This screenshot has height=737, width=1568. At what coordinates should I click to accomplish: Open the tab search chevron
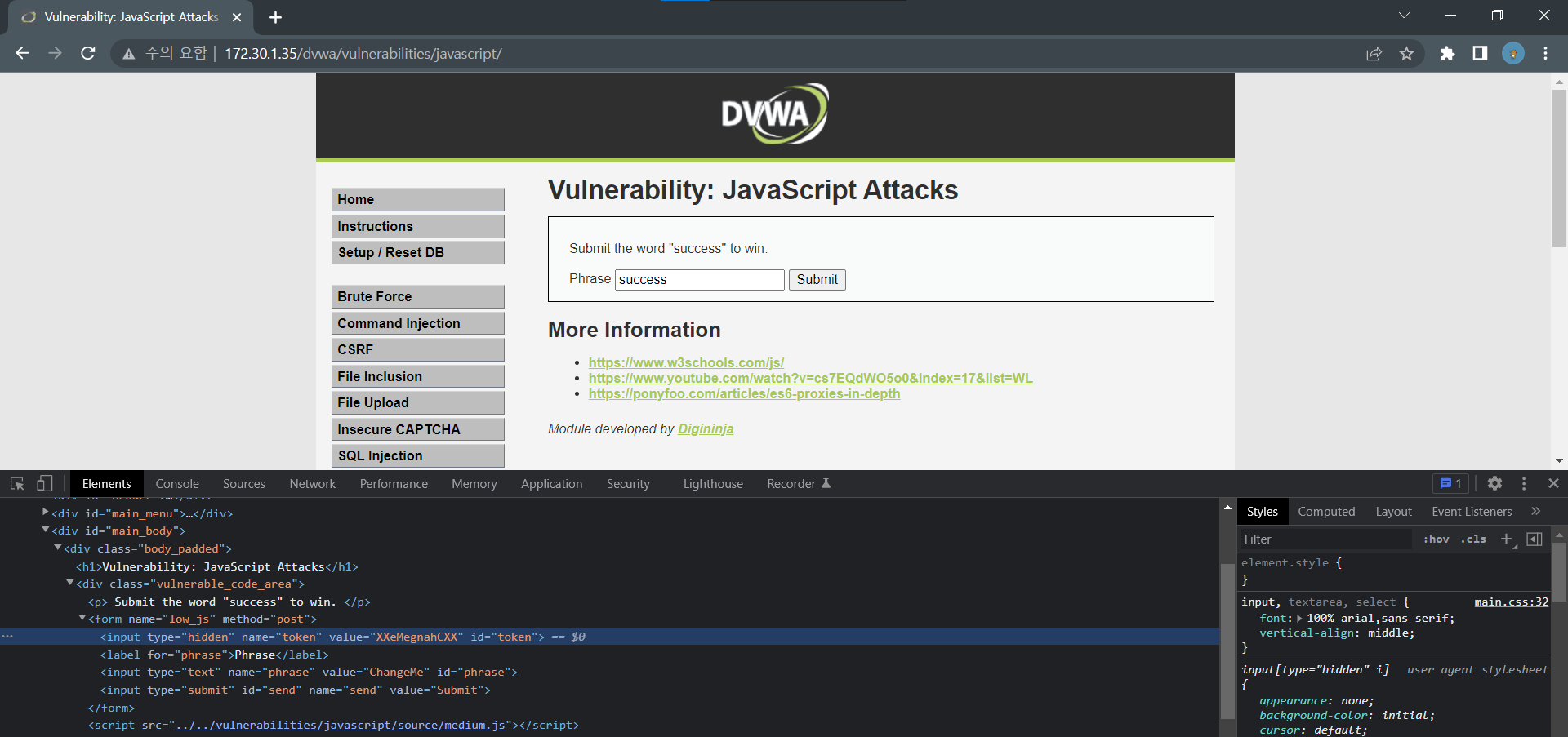pos(1404,16)
